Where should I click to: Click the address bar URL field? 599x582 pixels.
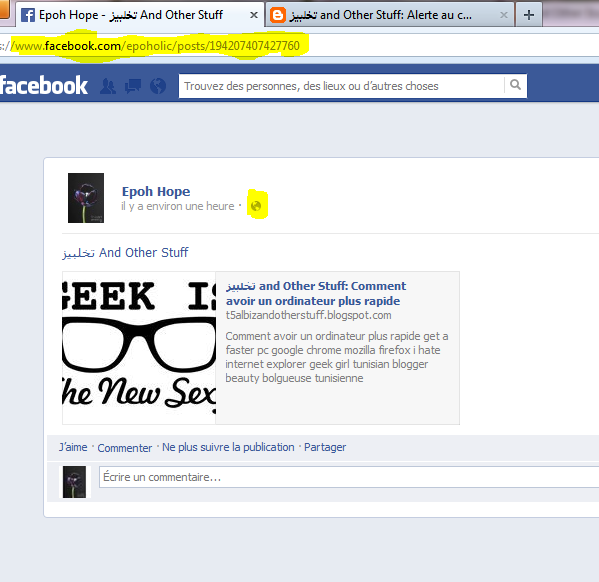[300, 46]
